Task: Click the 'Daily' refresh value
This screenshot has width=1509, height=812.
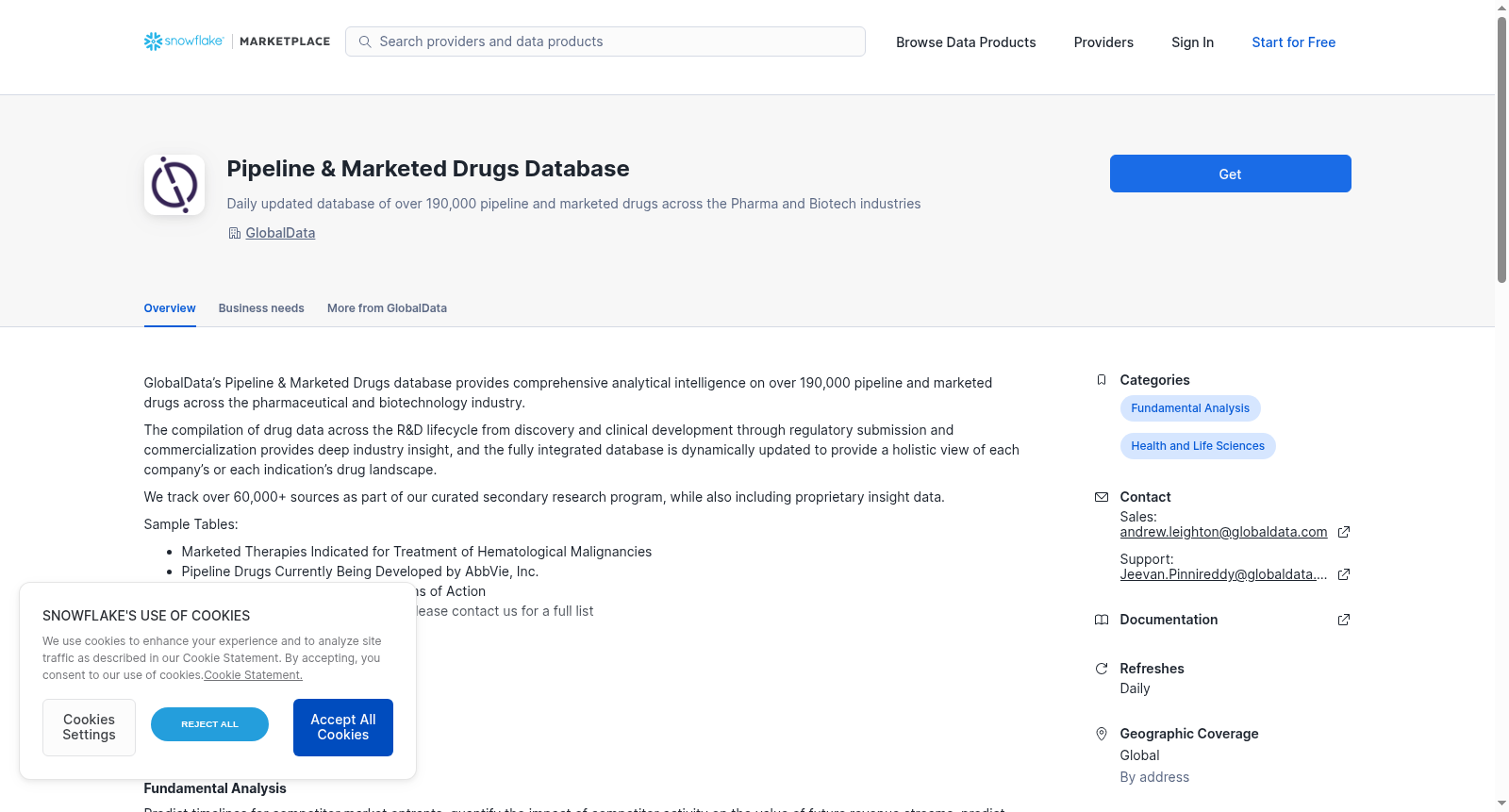Action: coord(1135,688)
